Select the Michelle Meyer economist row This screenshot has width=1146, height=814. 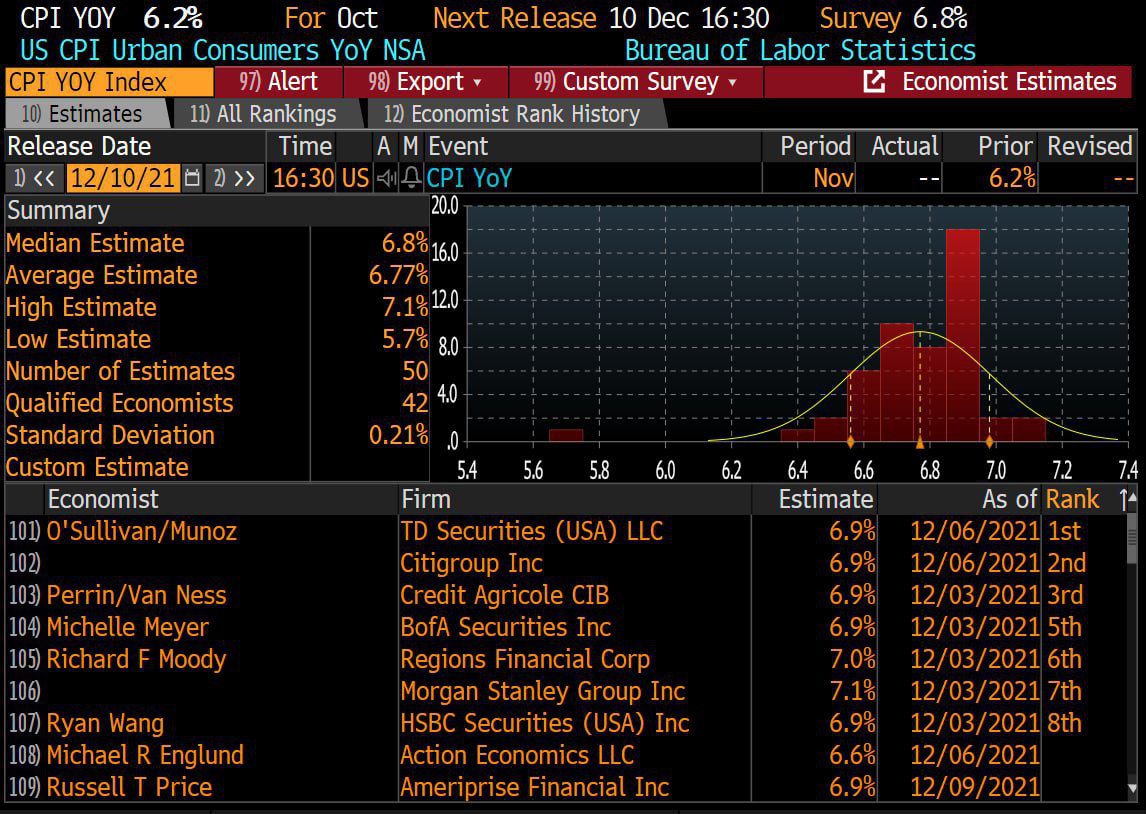[x=567, y=628]
